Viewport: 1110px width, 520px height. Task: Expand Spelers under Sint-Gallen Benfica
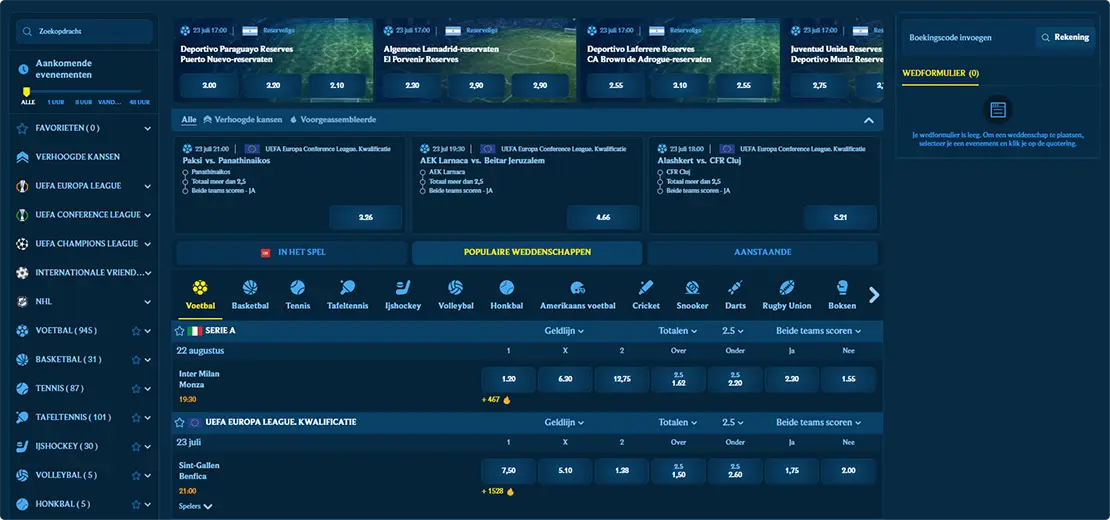point(196,506)
